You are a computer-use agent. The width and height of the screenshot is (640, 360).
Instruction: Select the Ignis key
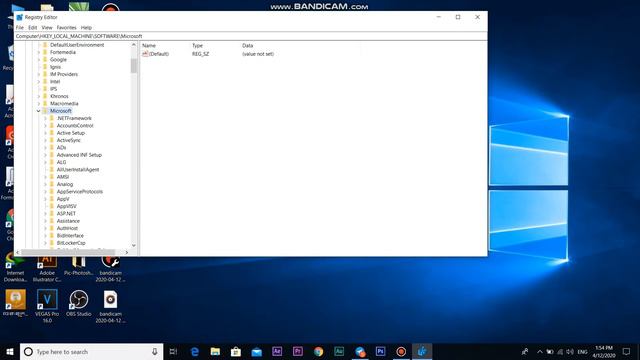tap(55, 67)
